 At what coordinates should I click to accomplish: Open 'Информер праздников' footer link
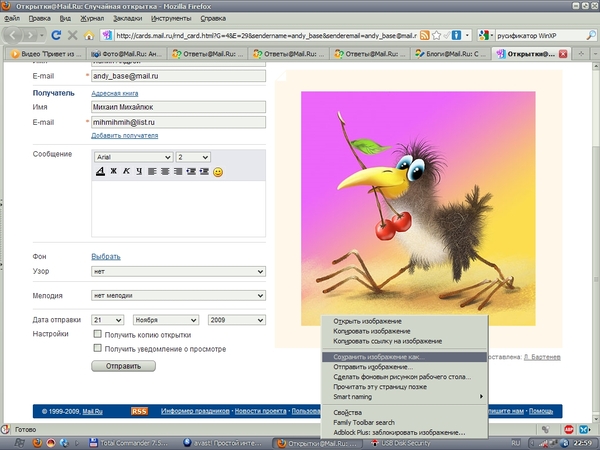click(x=195, y=411)
